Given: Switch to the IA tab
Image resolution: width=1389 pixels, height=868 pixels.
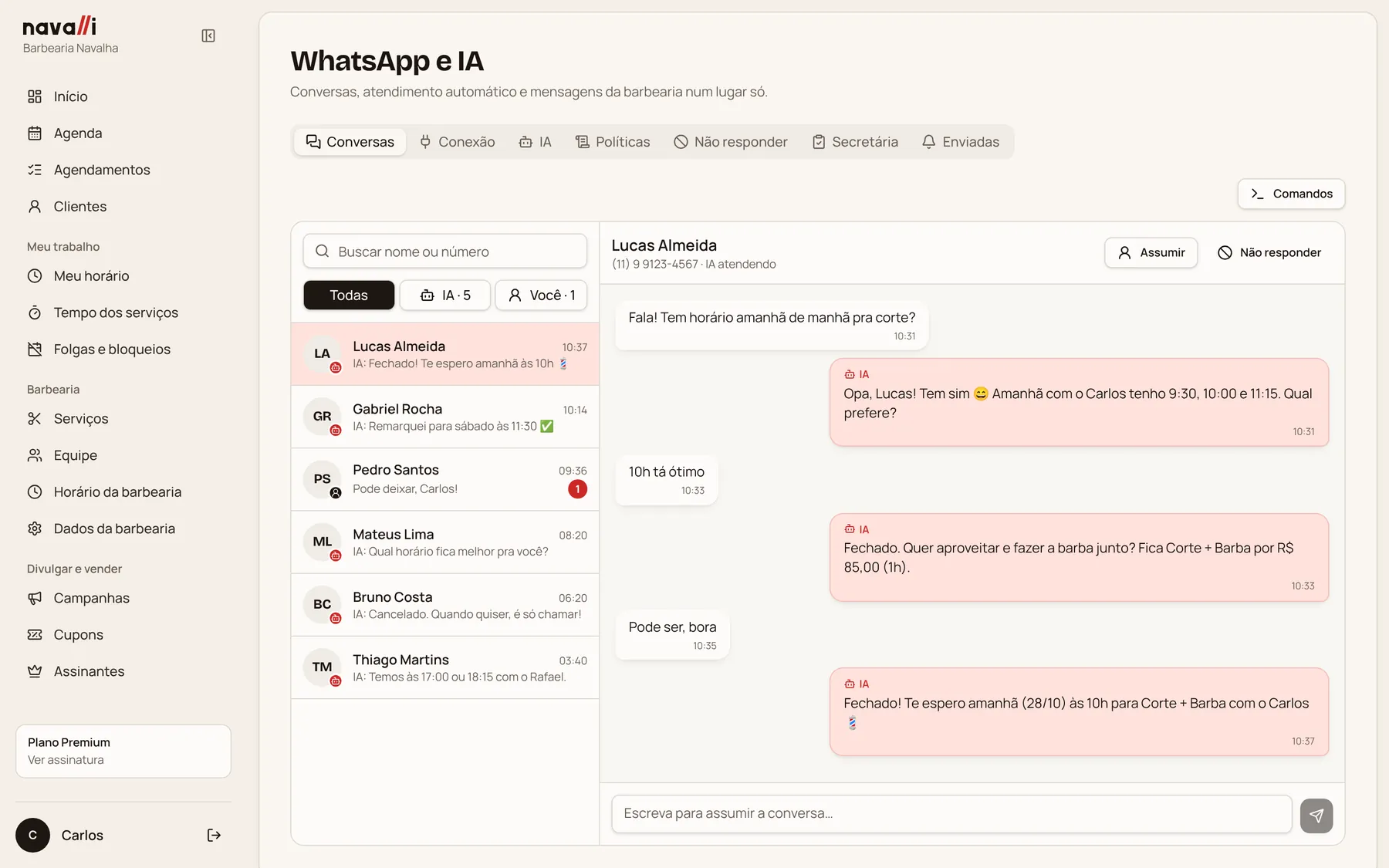Looking at the screenshot, I should [535, 142].
